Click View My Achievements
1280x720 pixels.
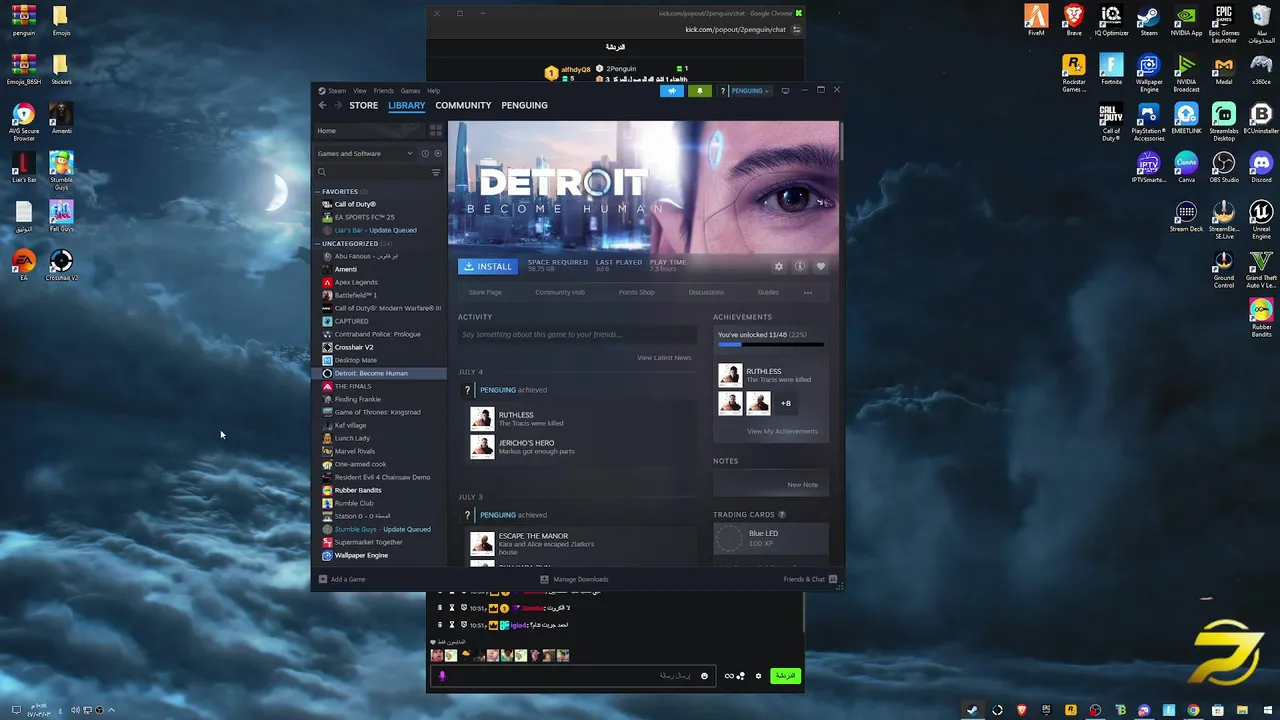click(x=782, y=431)
